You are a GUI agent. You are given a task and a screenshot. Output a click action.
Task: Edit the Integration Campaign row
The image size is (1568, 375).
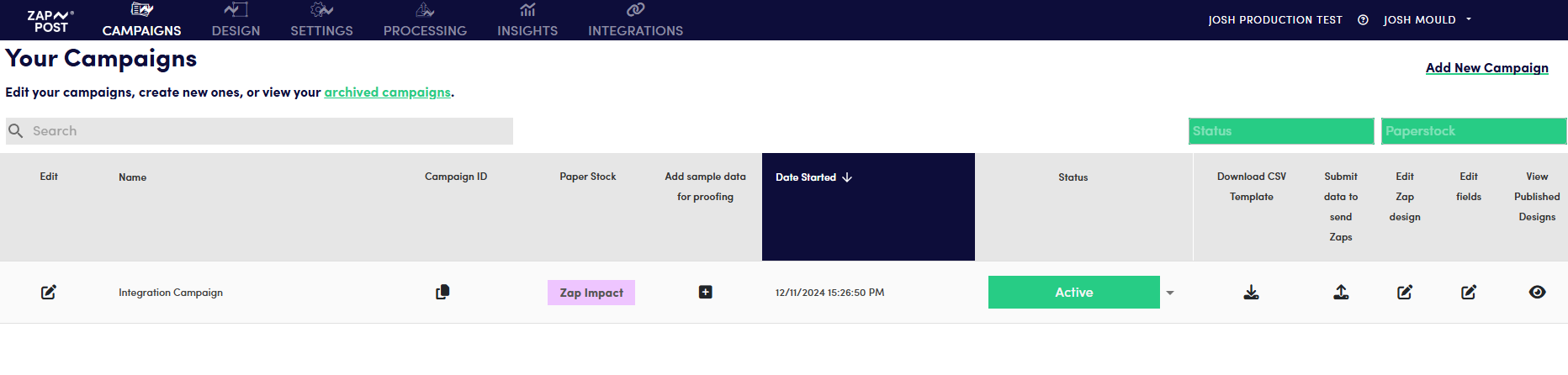(x=49, y=293)
